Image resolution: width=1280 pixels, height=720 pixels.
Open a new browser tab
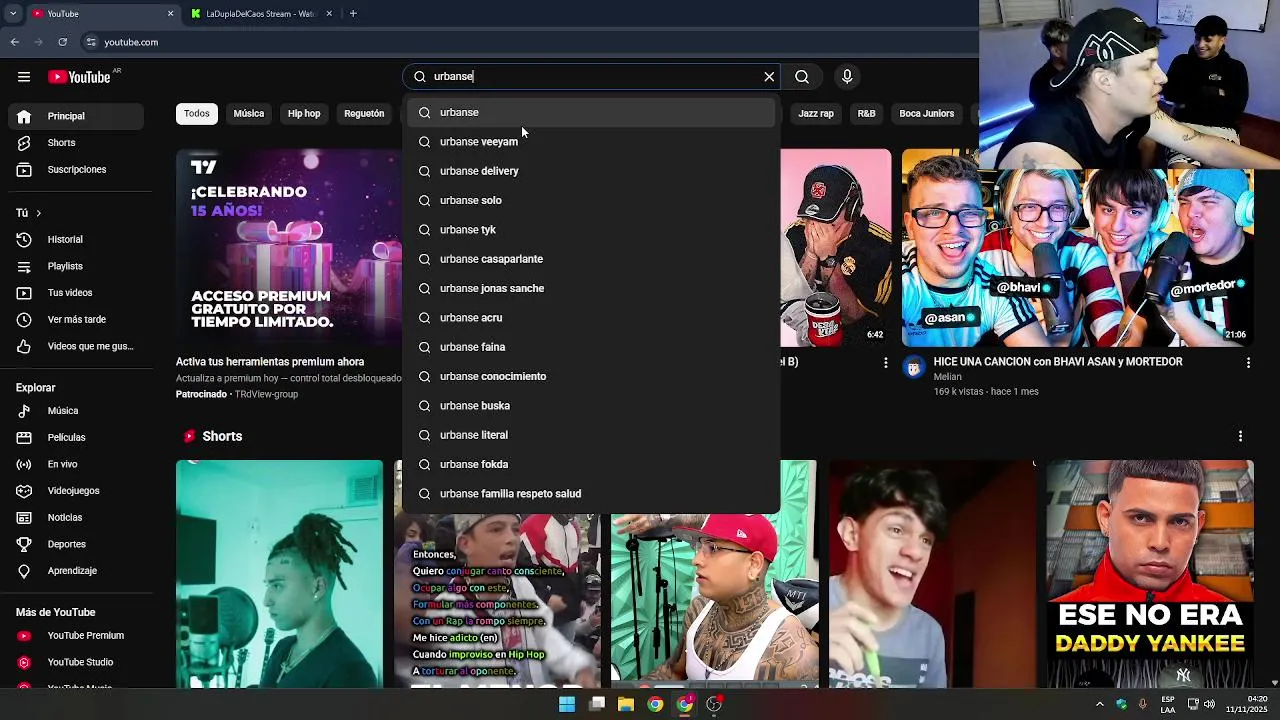[x=353, y=14]
